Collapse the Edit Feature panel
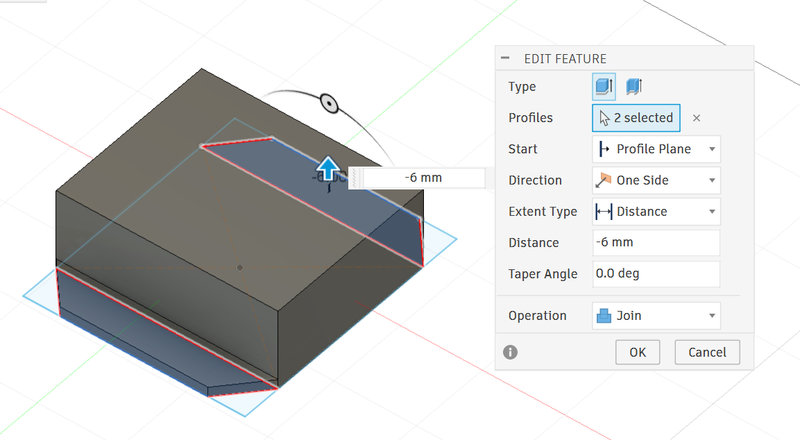The image size is (800, 440). point(505,58)
